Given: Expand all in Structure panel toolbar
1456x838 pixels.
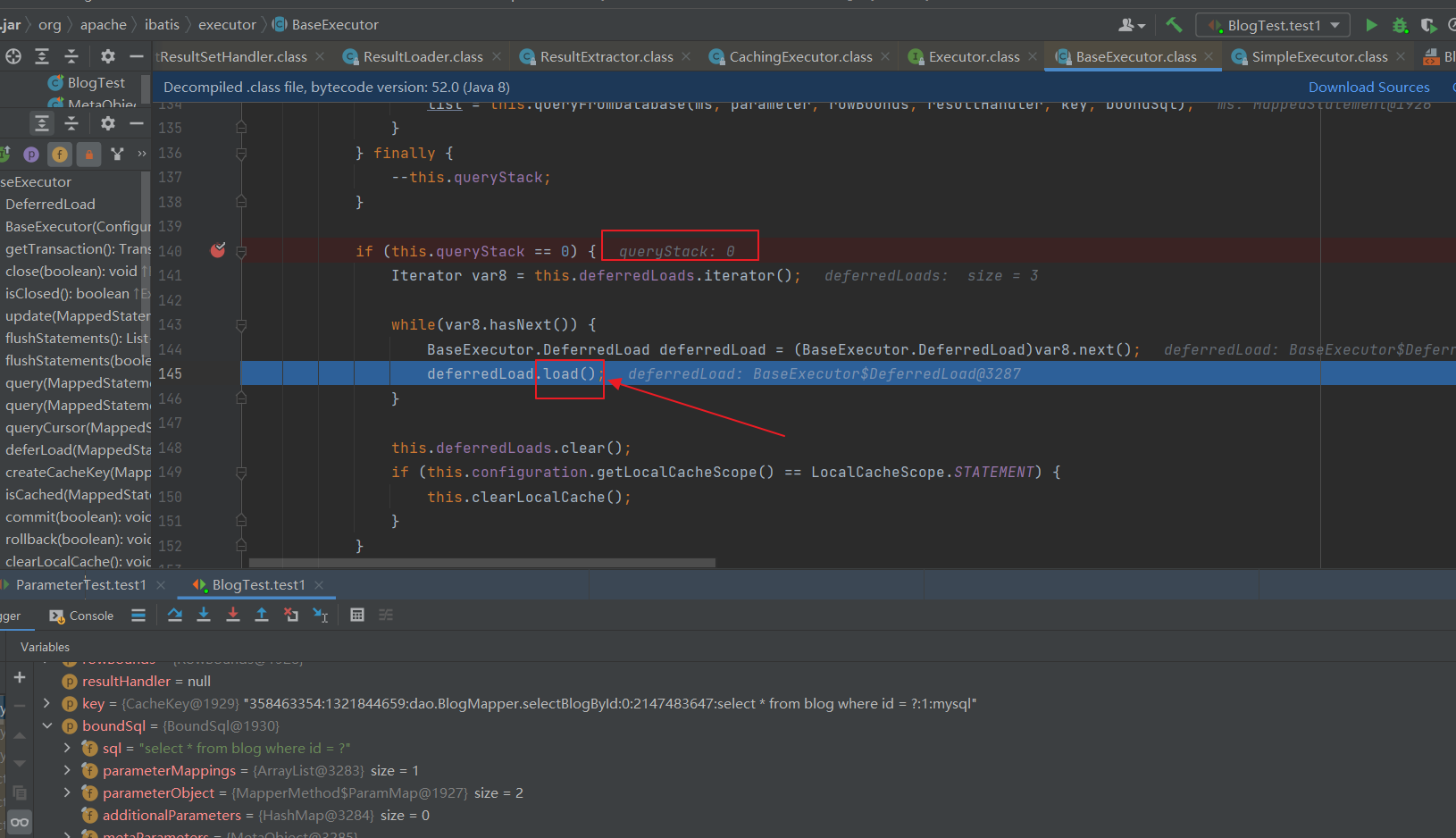Looking at the screenshot, I should [x=42, y=123].
